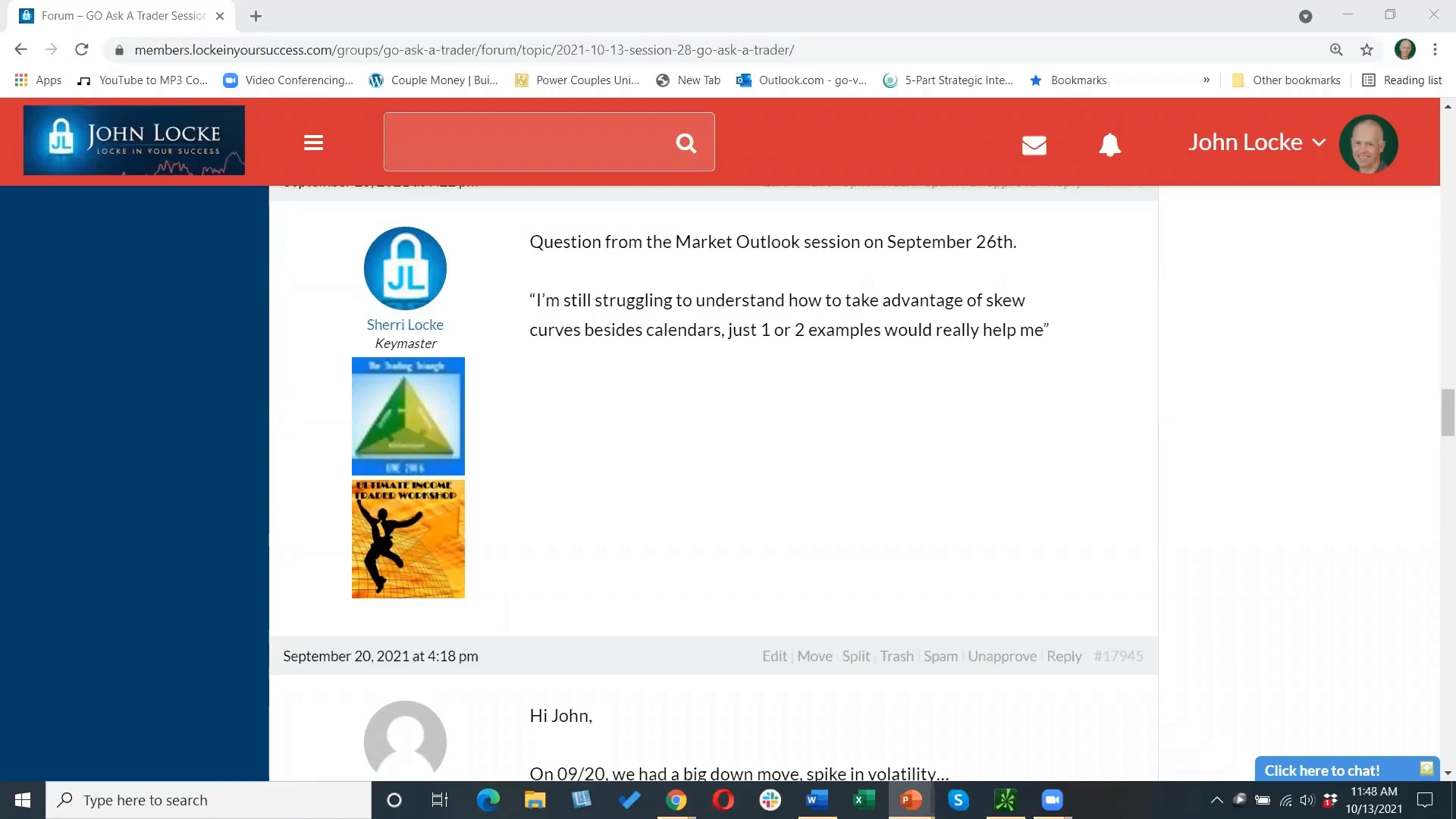Focus the site search input field
The image size is (1456, 819).
pyautogui.click(x=549, y=142)
